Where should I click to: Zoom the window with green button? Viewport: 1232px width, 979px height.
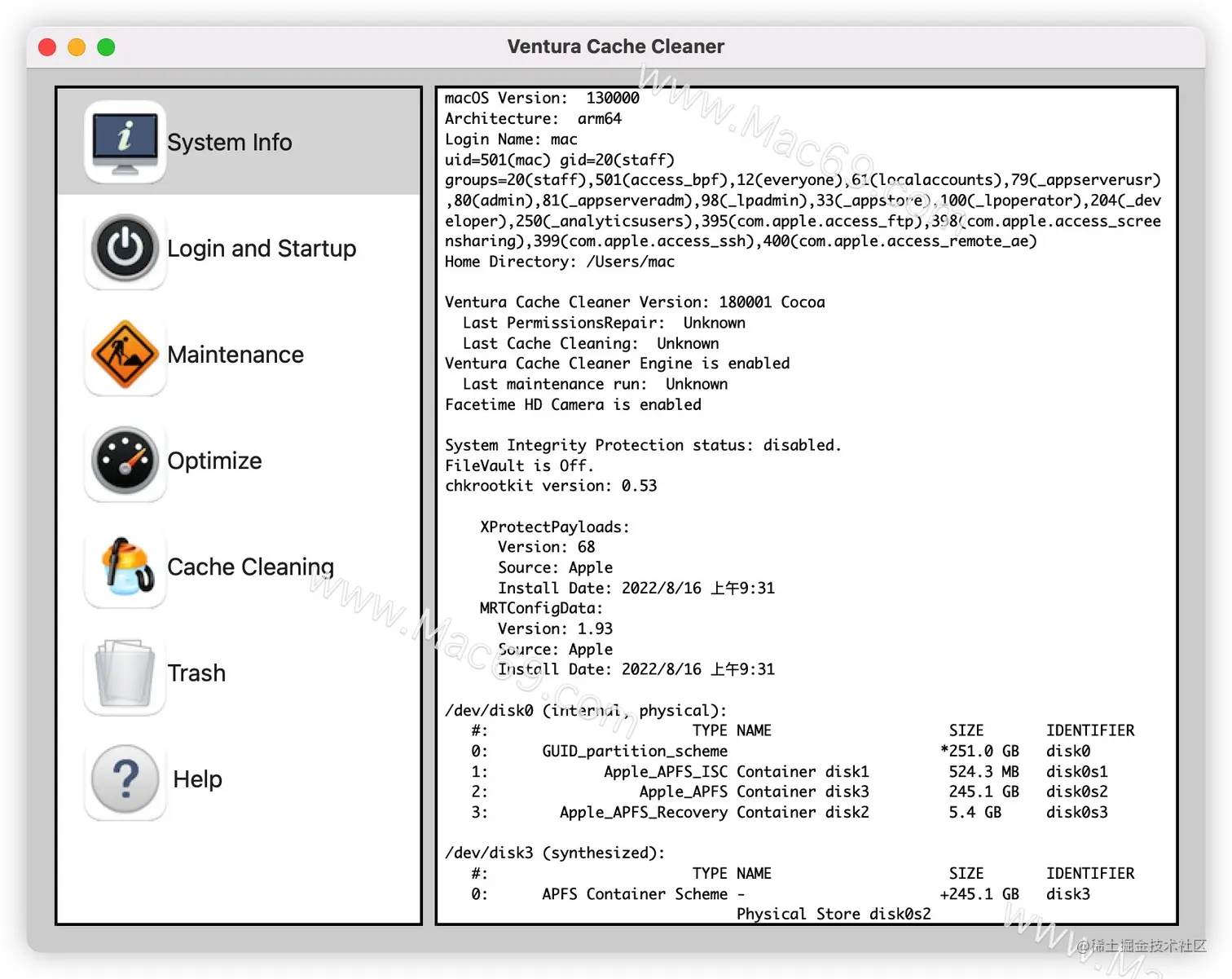coord(106,47)
